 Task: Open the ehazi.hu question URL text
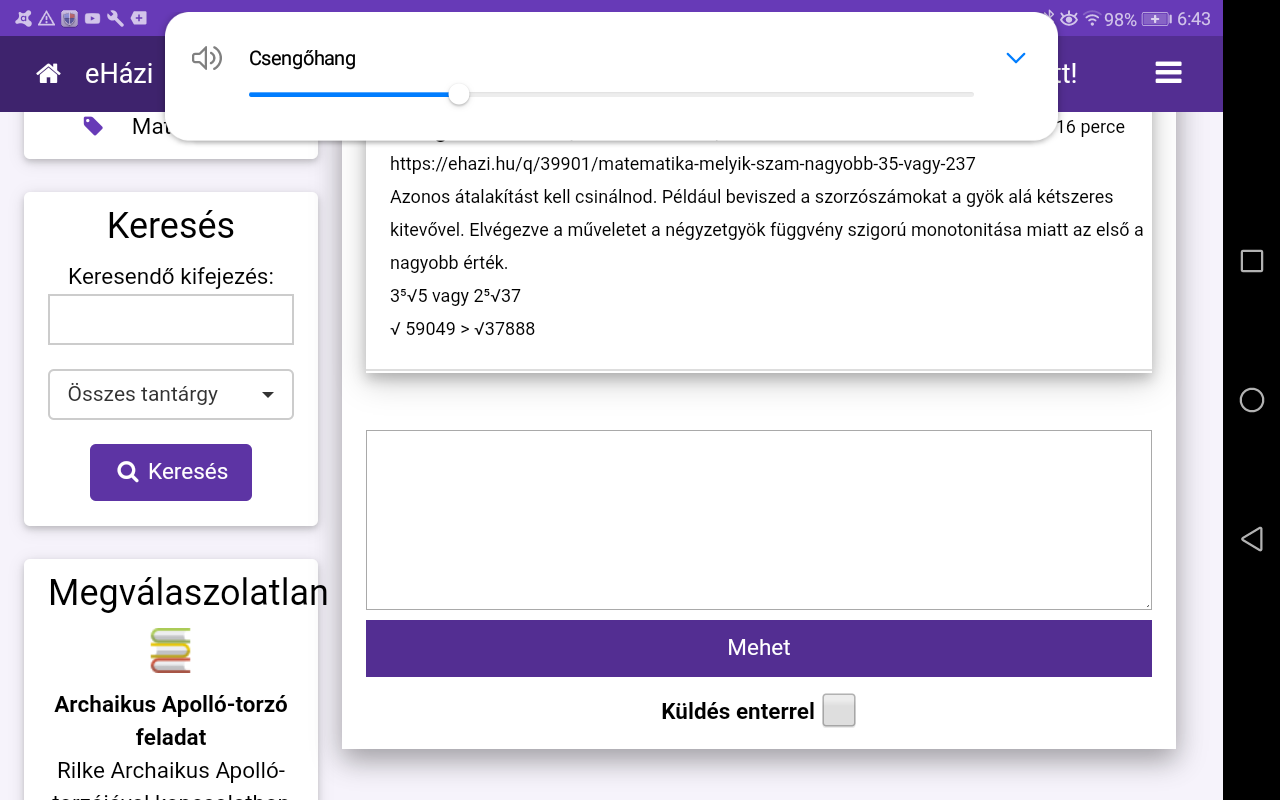682,163
